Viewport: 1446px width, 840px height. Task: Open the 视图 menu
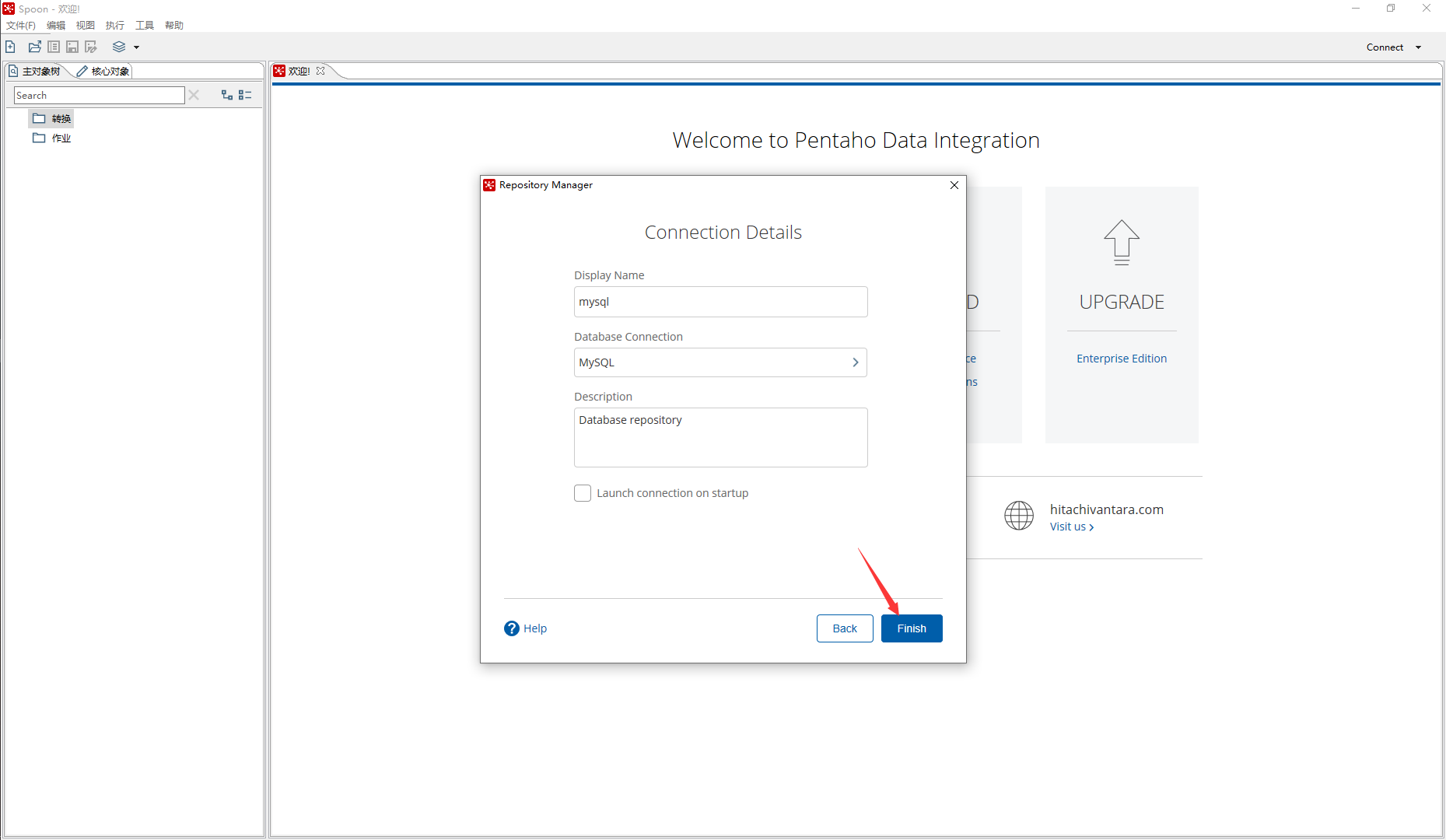pos(86,25)
